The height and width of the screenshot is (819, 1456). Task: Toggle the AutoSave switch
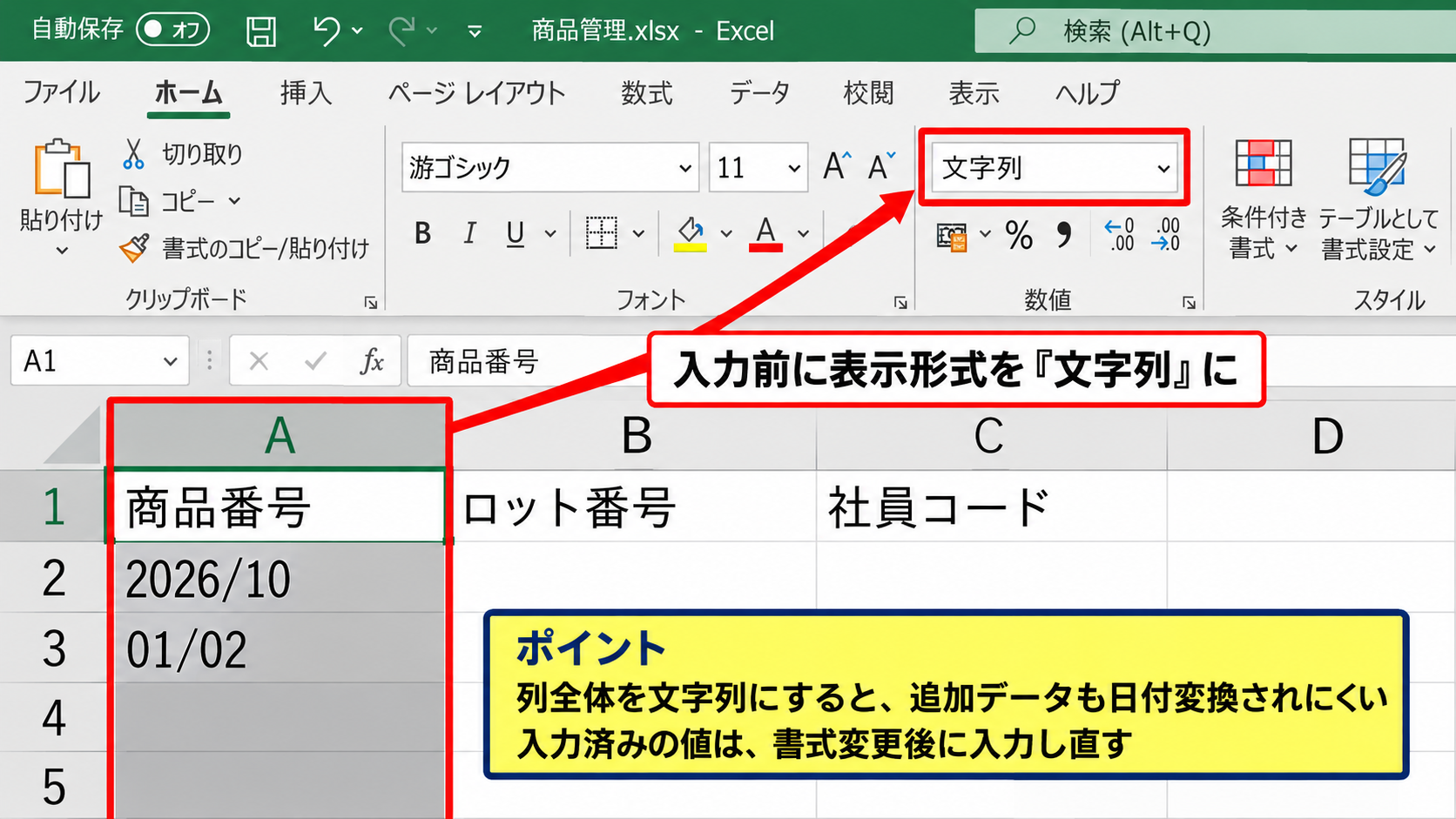(172, 30)
